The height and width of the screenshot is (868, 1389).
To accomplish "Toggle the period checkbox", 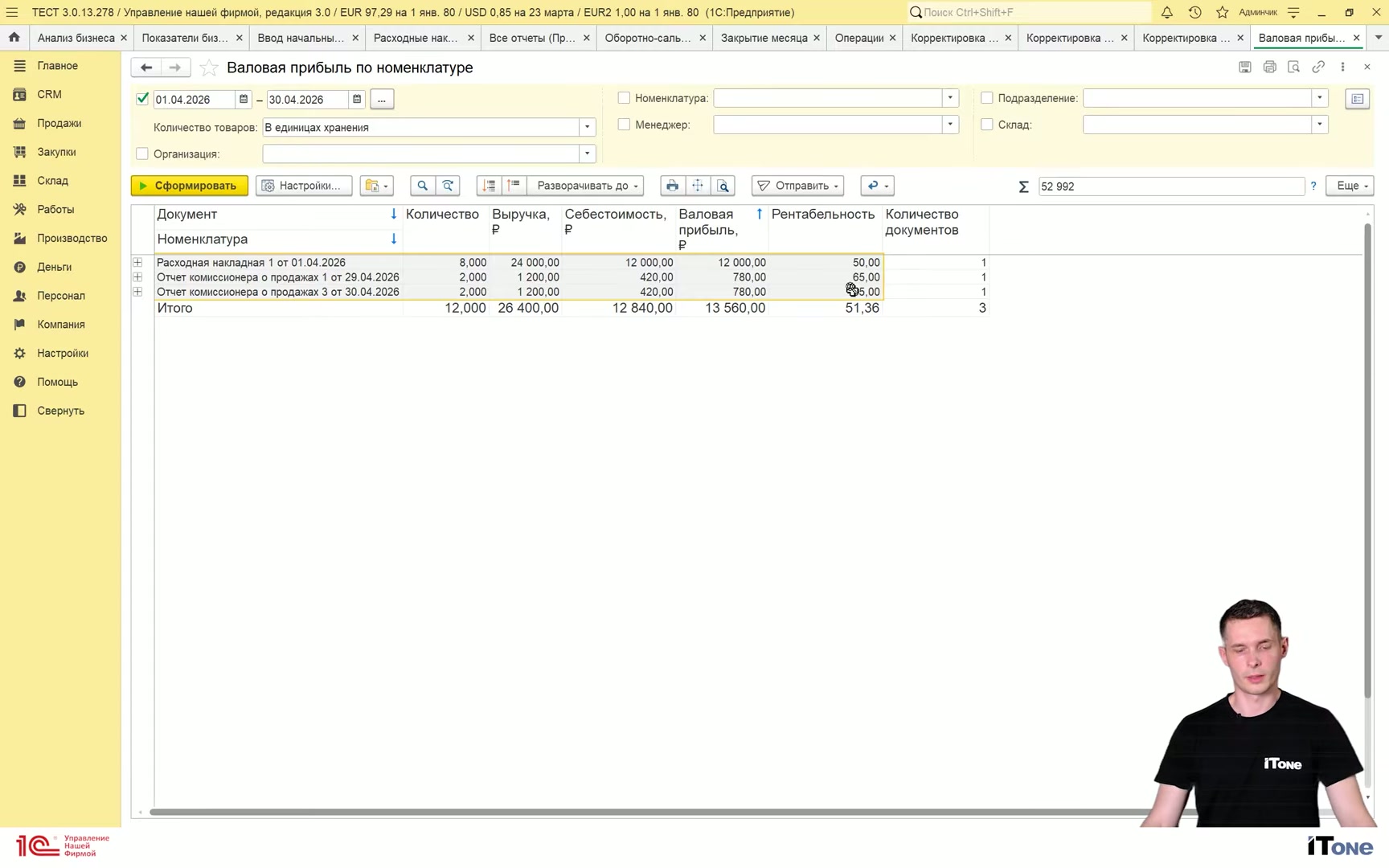I will (143, 99).
